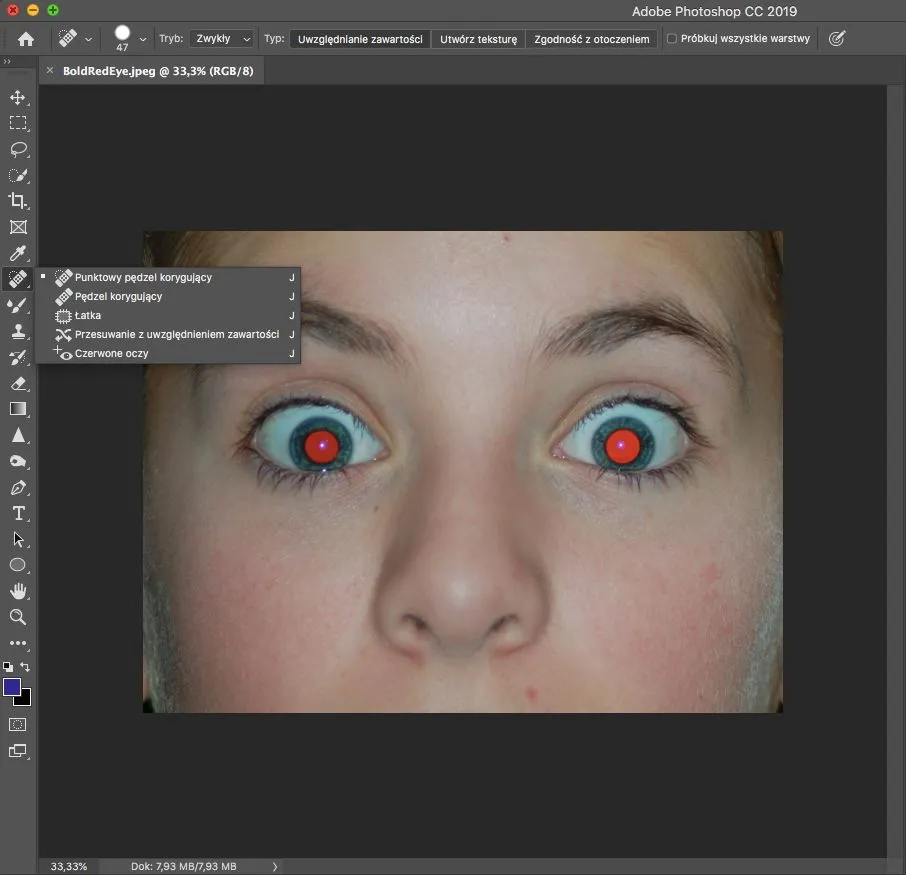Switch to the Hand tool

[x=18, y=591]
